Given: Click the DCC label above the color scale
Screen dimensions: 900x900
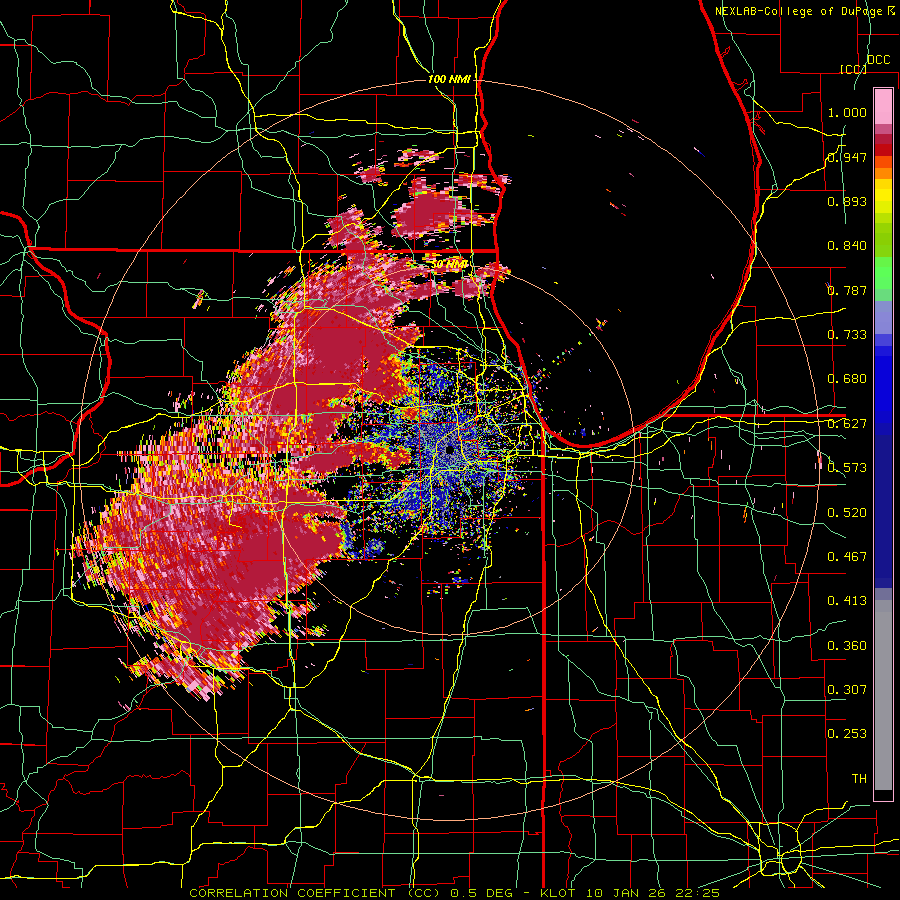Looking at the screenshot, I should pyautogui.click(x=879, y=60).
